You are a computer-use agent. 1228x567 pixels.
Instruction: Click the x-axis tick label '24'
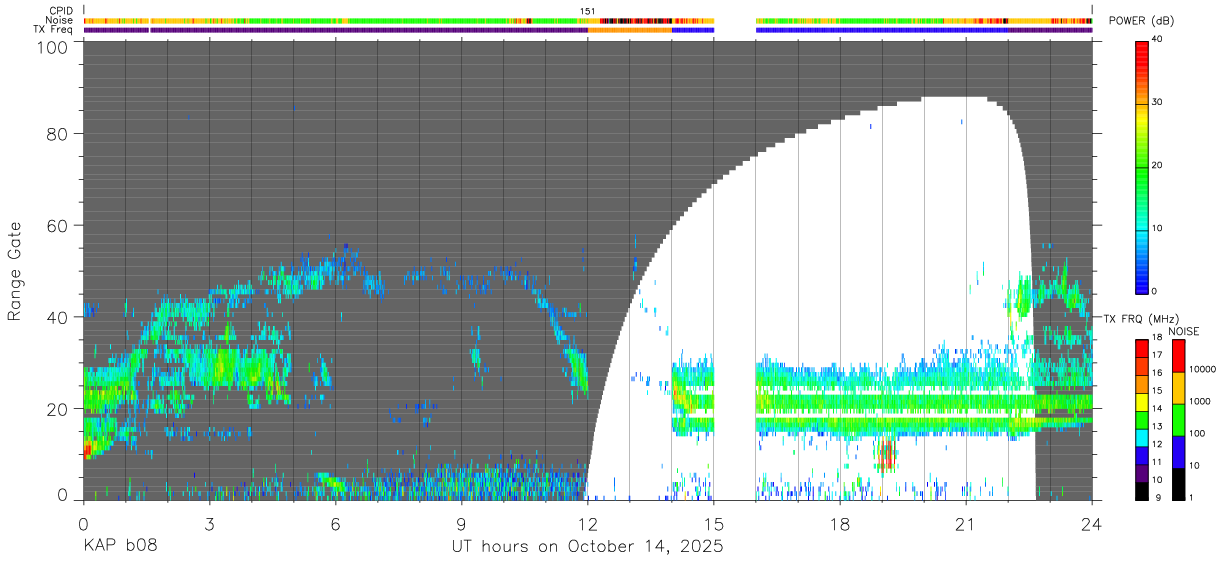(x=1092, y=523)
